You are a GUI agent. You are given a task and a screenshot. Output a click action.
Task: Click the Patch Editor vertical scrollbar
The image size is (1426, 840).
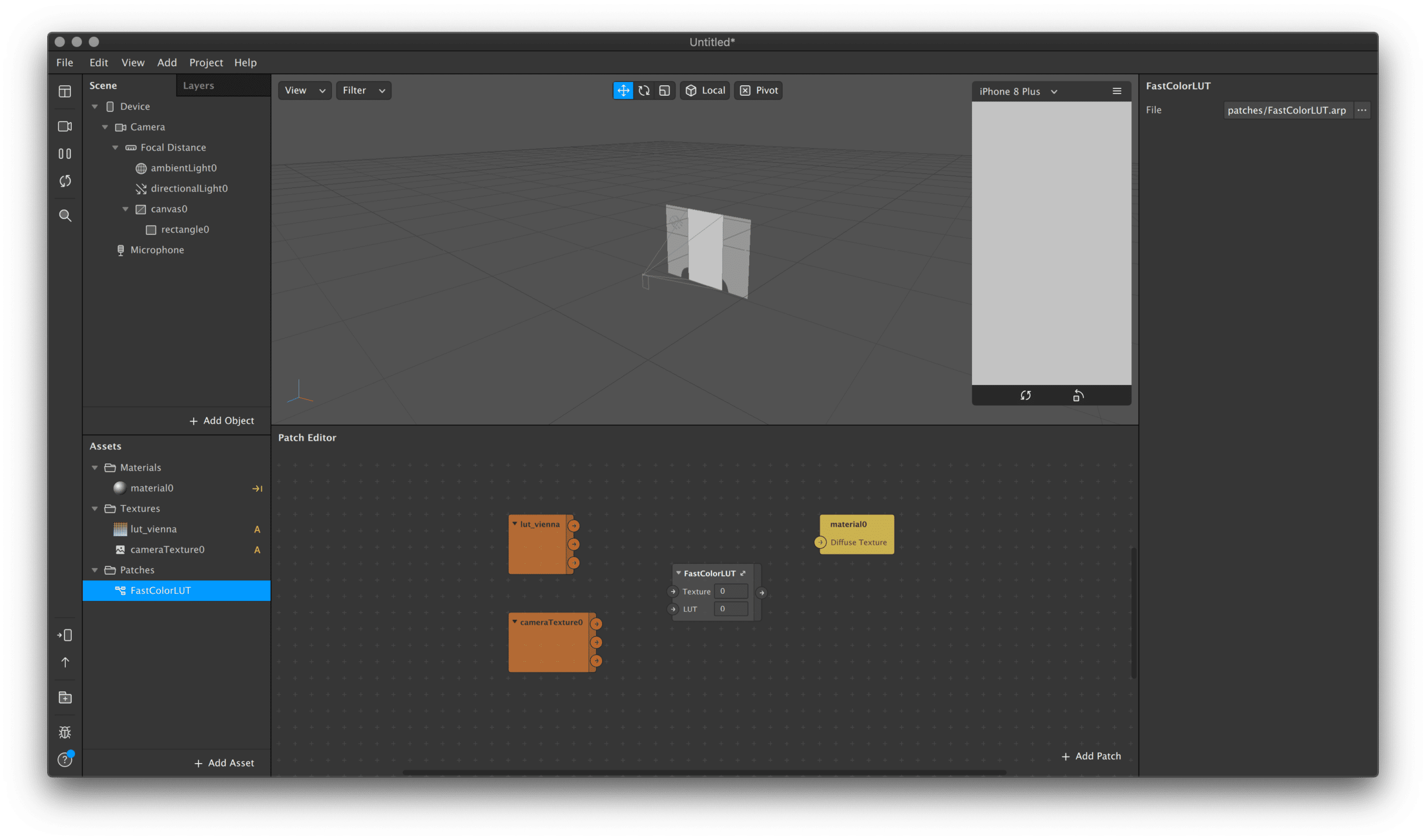pos(1134,613)
